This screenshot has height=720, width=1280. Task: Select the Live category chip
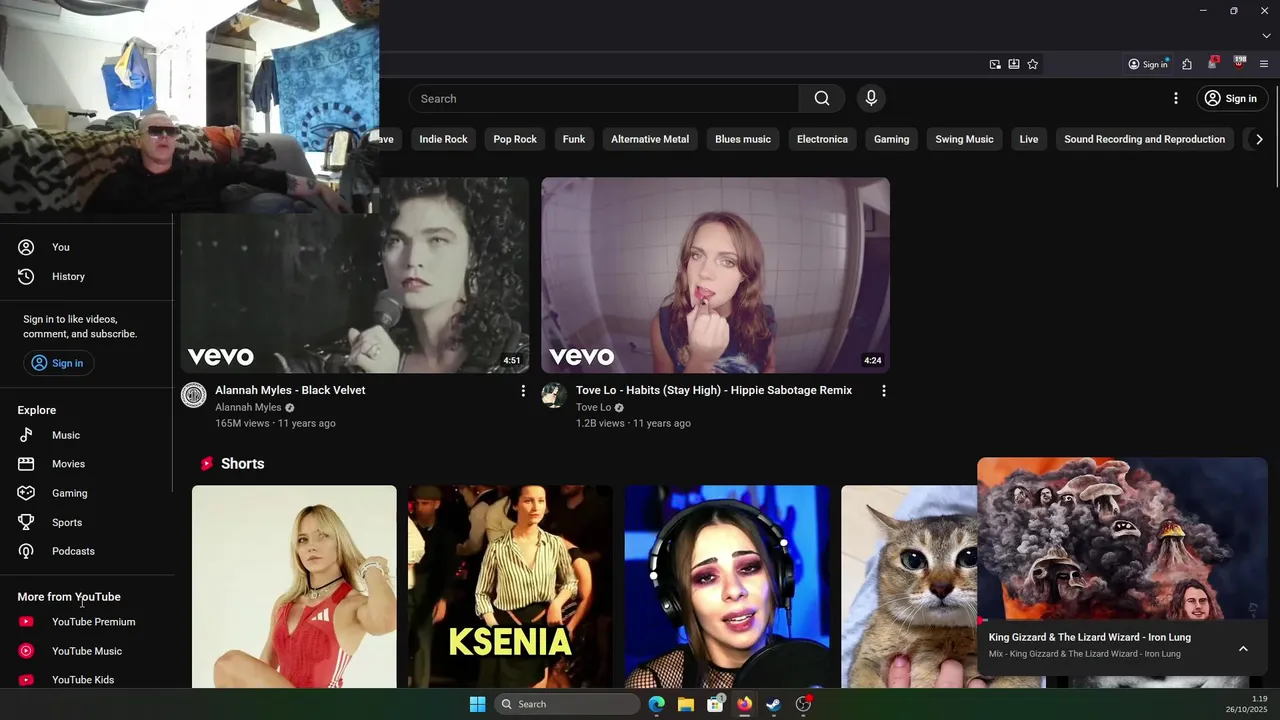click(x=1029, y=139)
